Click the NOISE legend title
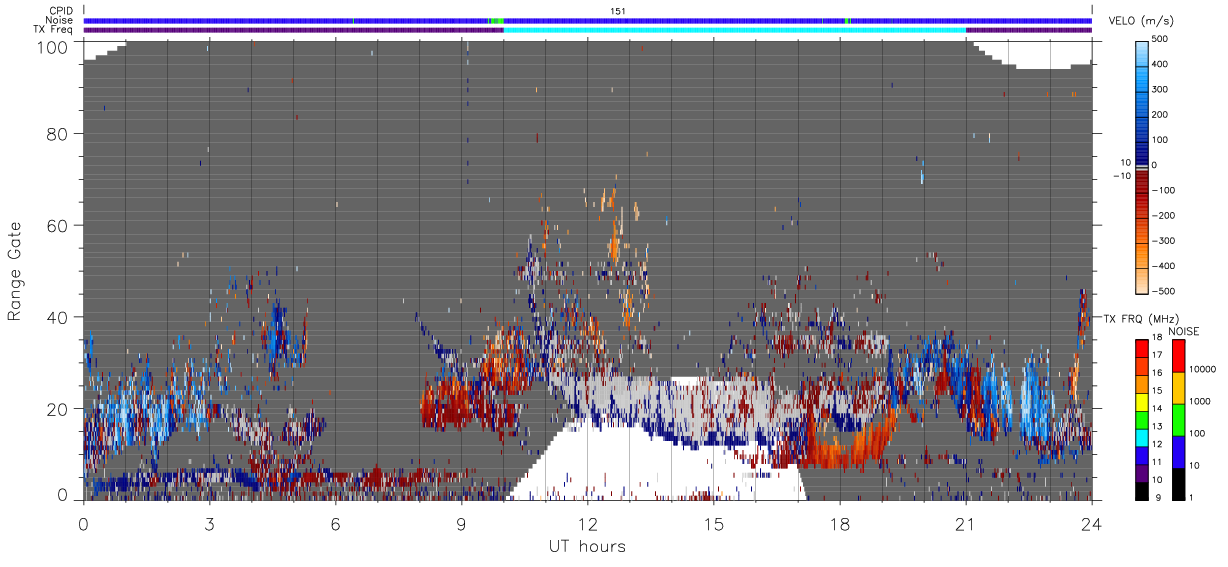Image resolution: width=1228 pixels, height=567 pixels. tap(1183, 331)
